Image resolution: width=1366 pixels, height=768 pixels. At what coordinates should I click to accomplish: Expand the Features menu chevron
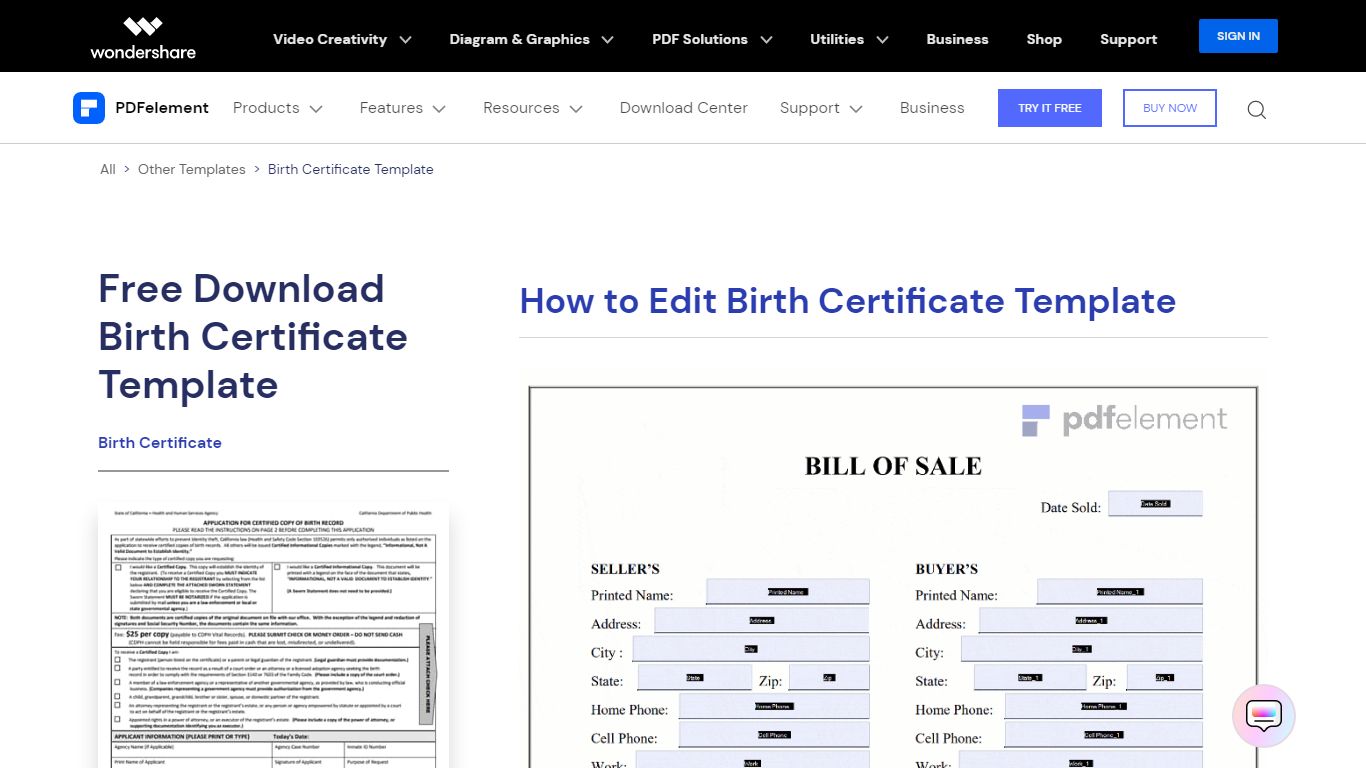(439, 108)
